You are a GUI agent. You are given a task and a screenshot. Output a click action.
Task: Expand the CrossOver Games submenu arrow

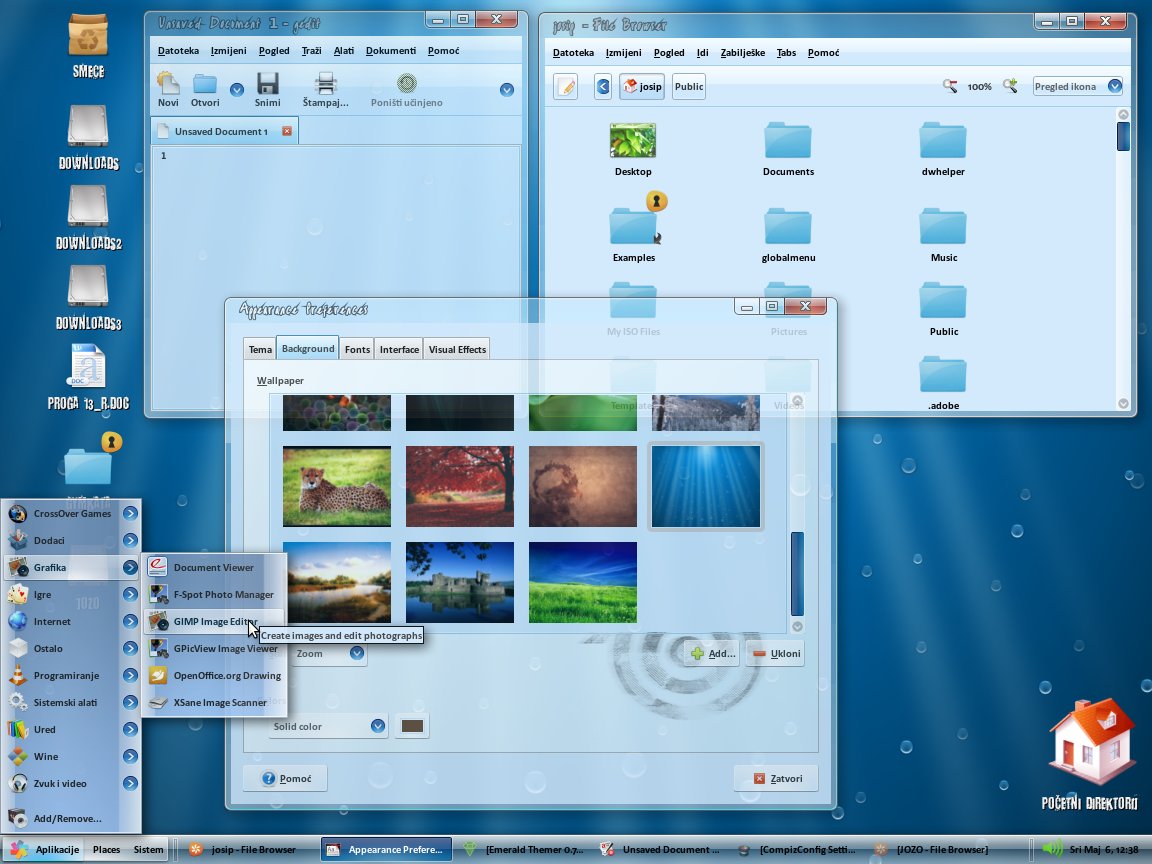click(x=130, y=514)
